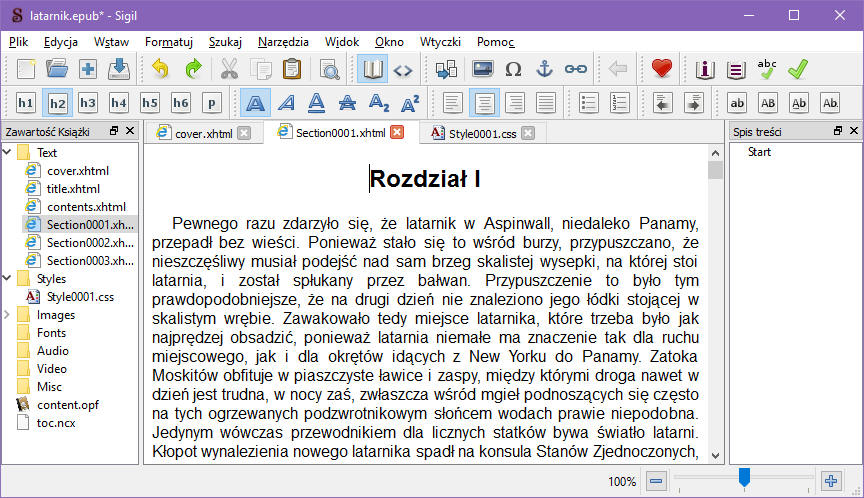The image size is (864, 498).
Task: Switch to the Style0001.css tab
Action: 474,133
